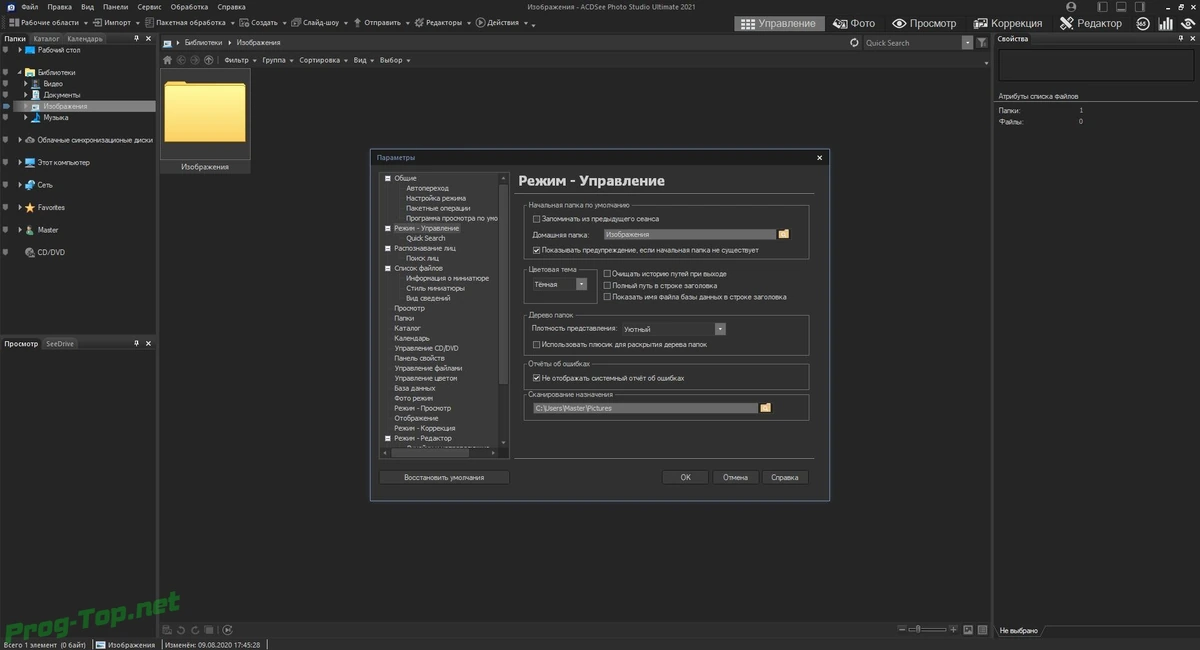1200x650 pixels.
Task: Switch to the SeeDrive tab
Action: pos(60,344)
